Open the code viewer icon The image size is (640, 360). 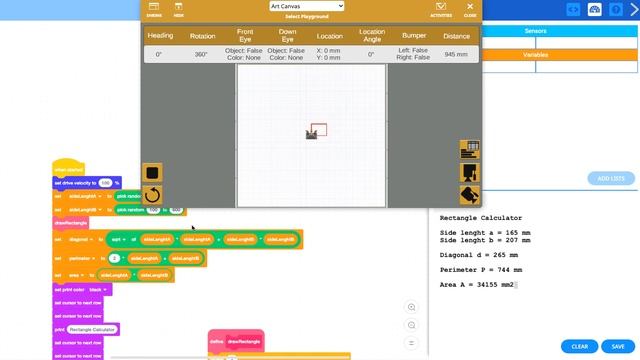(573, 9)
